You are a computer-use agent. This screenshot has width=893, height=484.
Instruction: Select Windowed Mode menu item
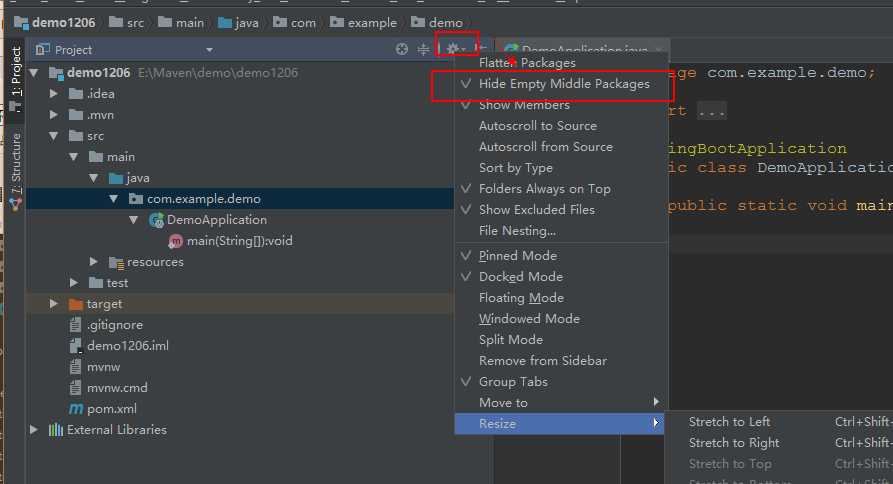point(560,319)
